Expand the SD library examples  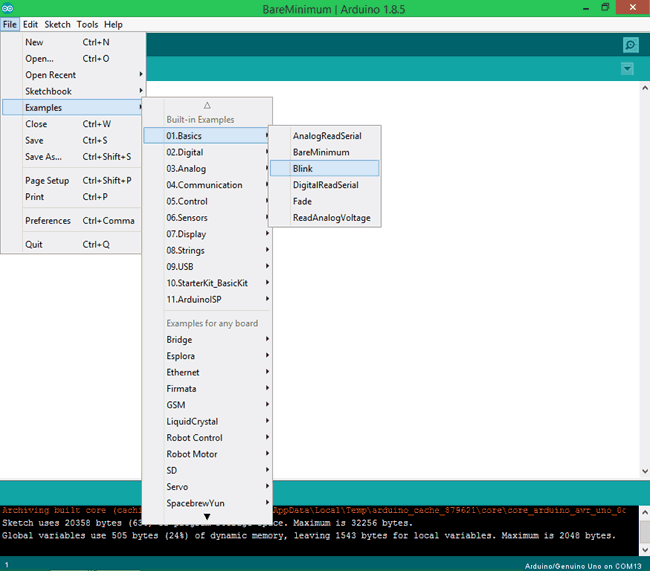point(207,470)
